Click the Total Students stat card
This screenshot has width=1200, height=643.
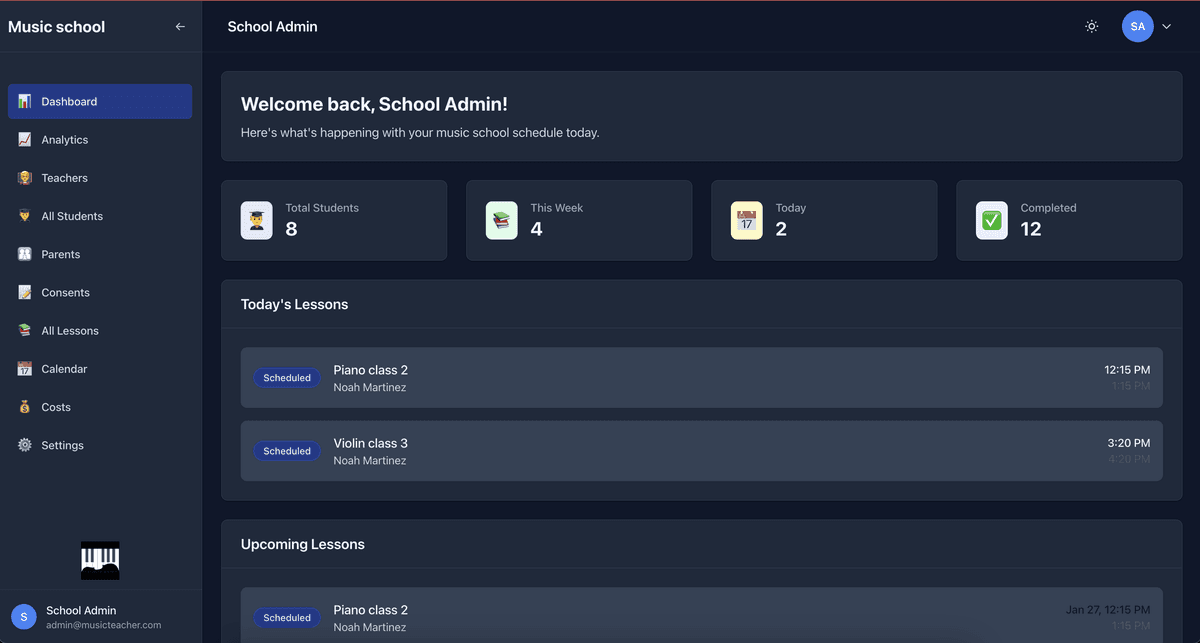334,220
